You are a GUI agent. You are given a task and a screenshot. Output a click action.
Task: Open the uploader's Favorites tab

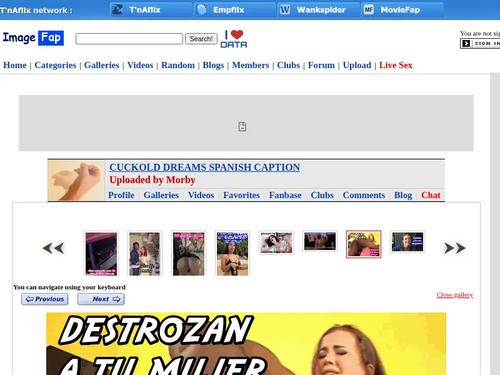[x=241, y=195]
